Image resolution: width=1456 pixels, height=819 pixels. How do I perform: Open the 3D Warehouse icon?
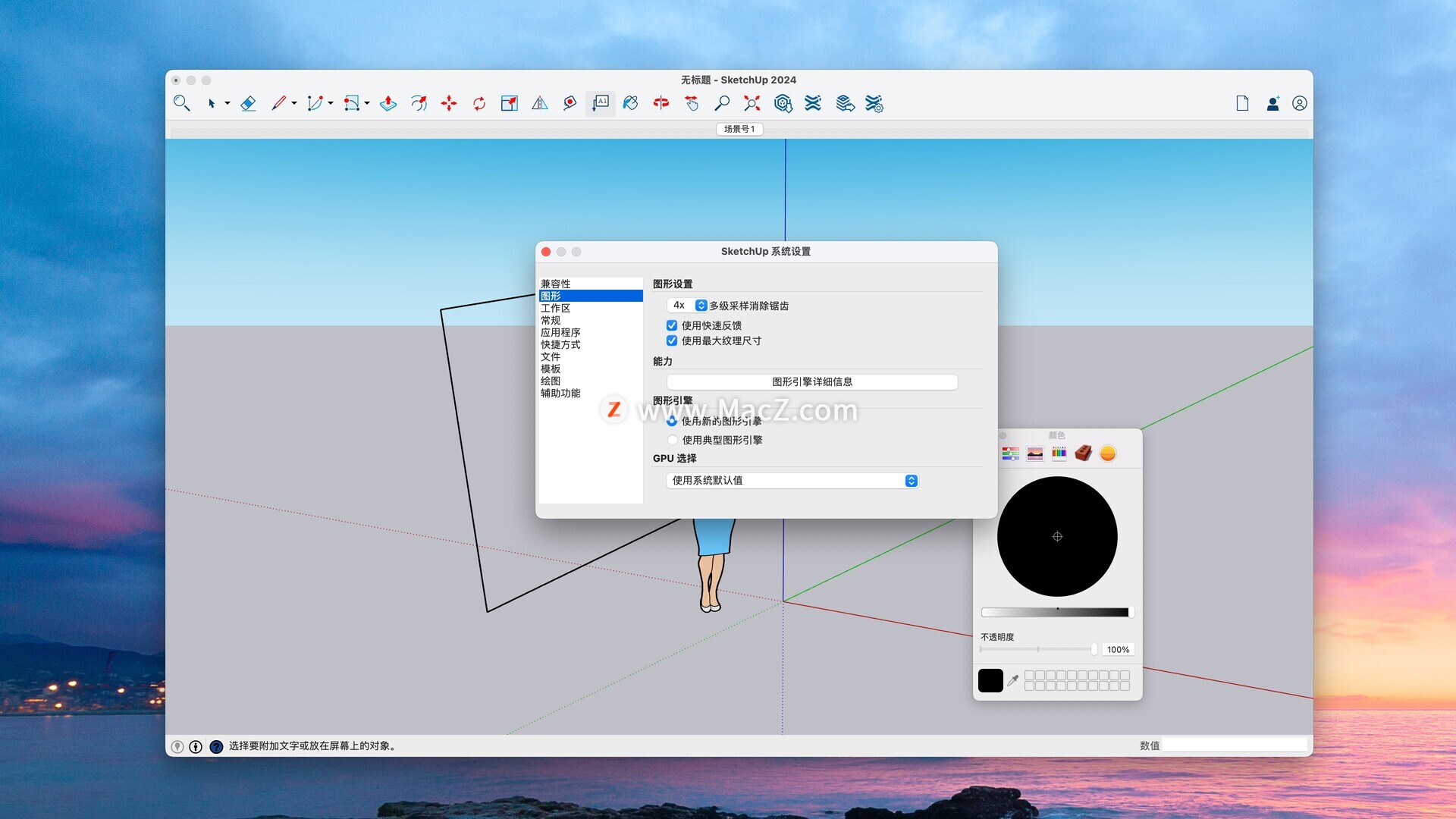point(783,103)
